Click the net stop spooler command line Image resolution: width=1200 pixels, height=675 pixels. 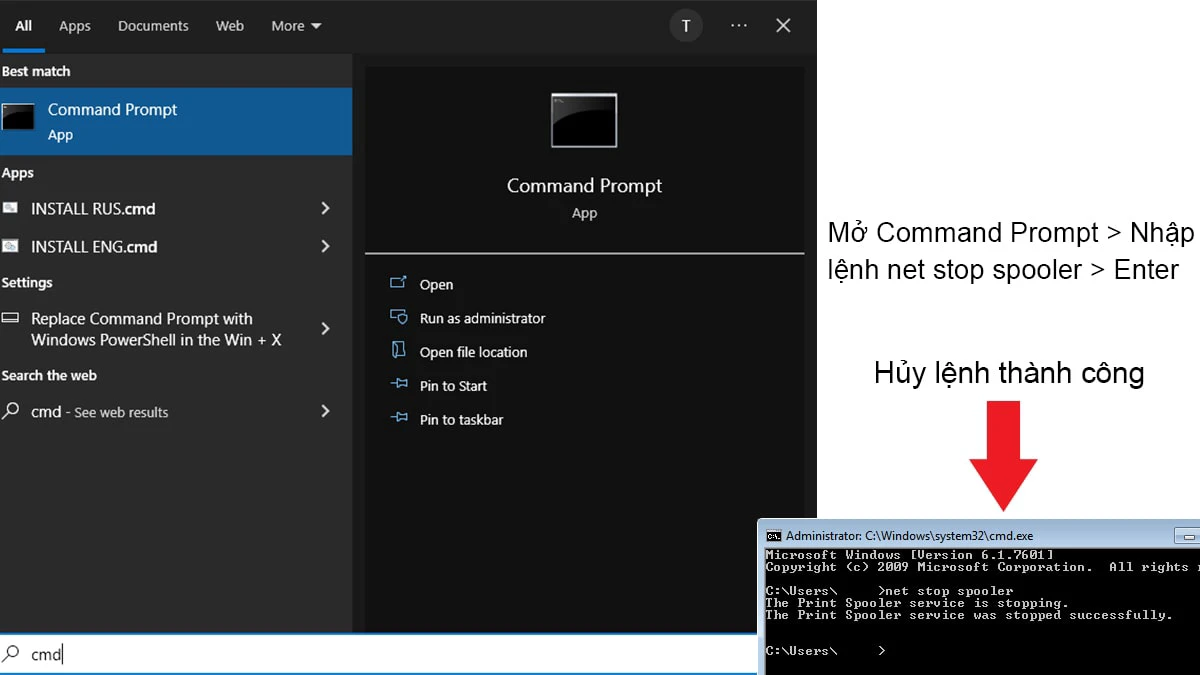[x=889, y=591]
